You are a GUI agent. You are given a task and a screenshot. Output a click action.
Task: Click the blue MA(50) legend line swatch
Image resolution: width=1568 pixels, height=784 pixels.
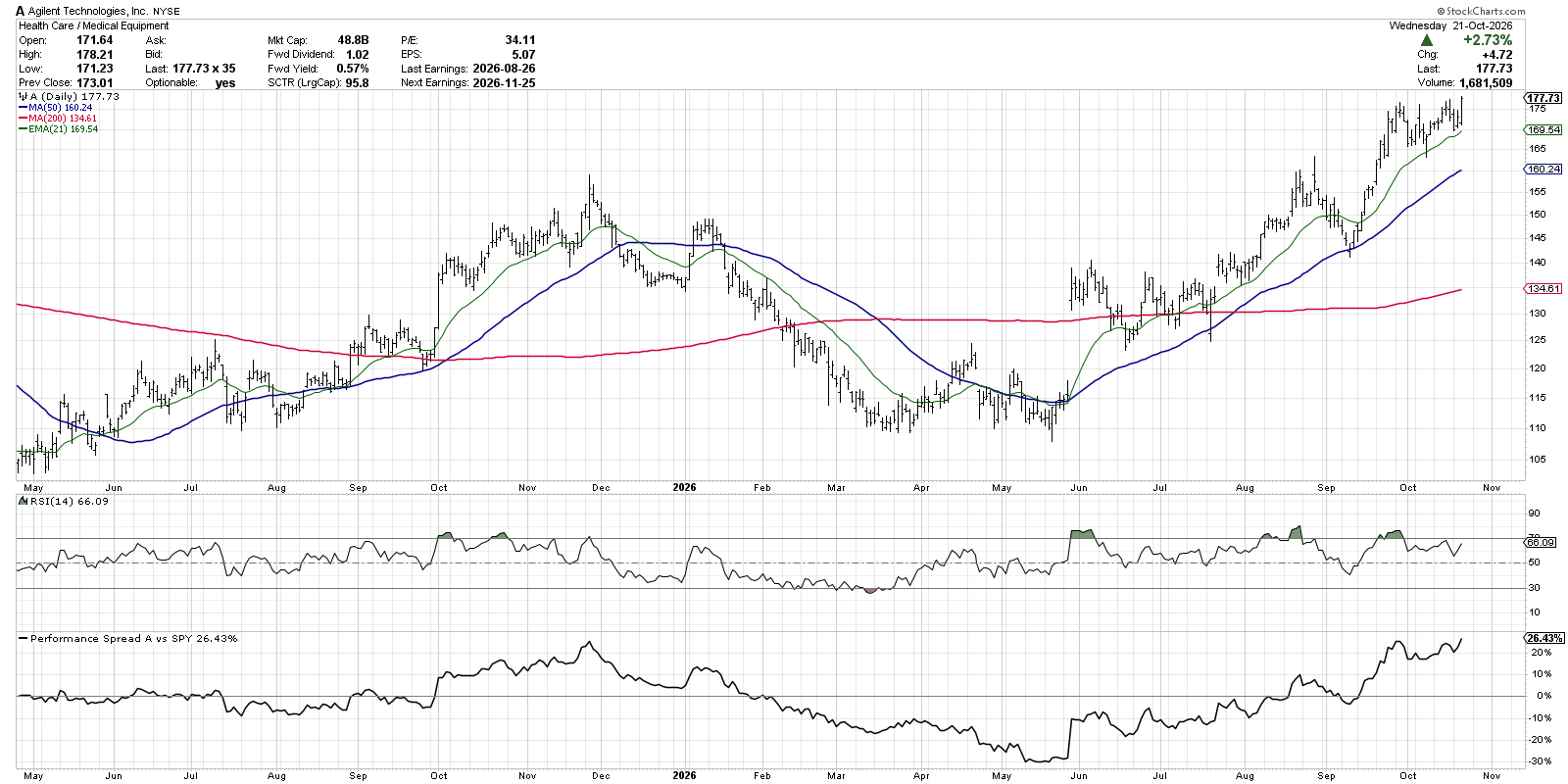[23, 108]
